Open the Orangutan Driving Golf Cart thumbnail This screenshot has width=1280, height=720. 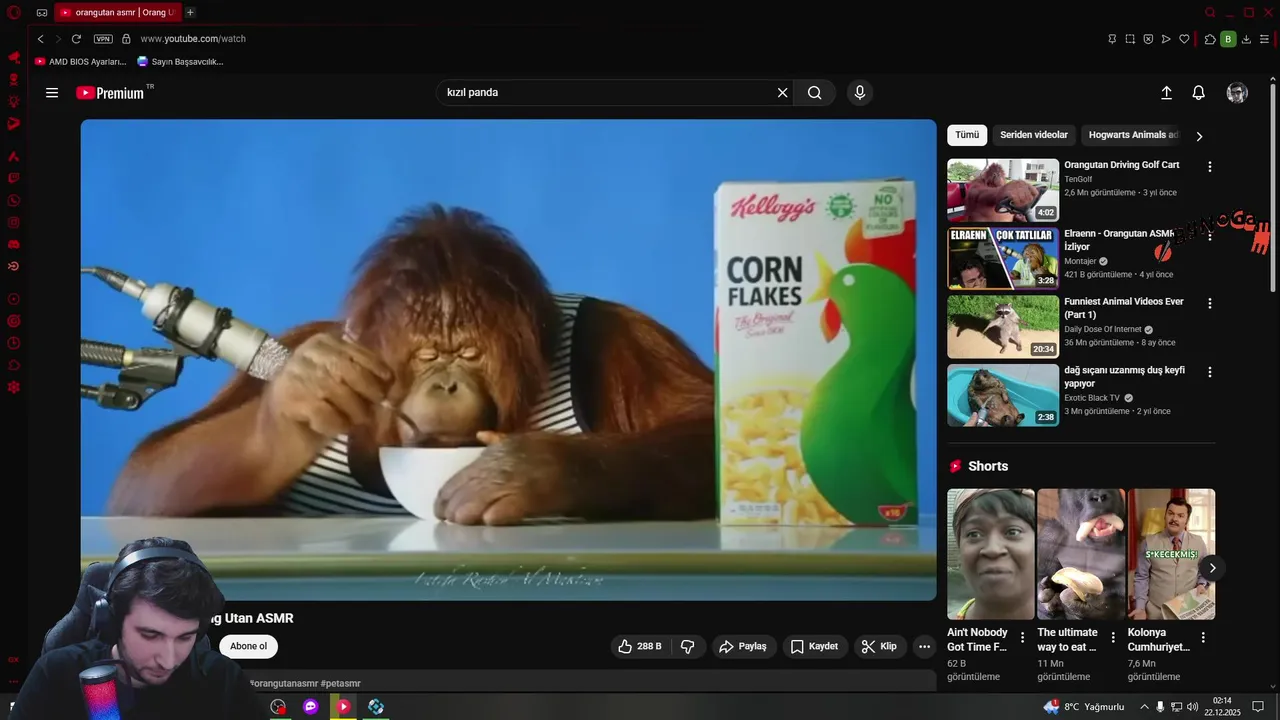tap(1003, 190)
